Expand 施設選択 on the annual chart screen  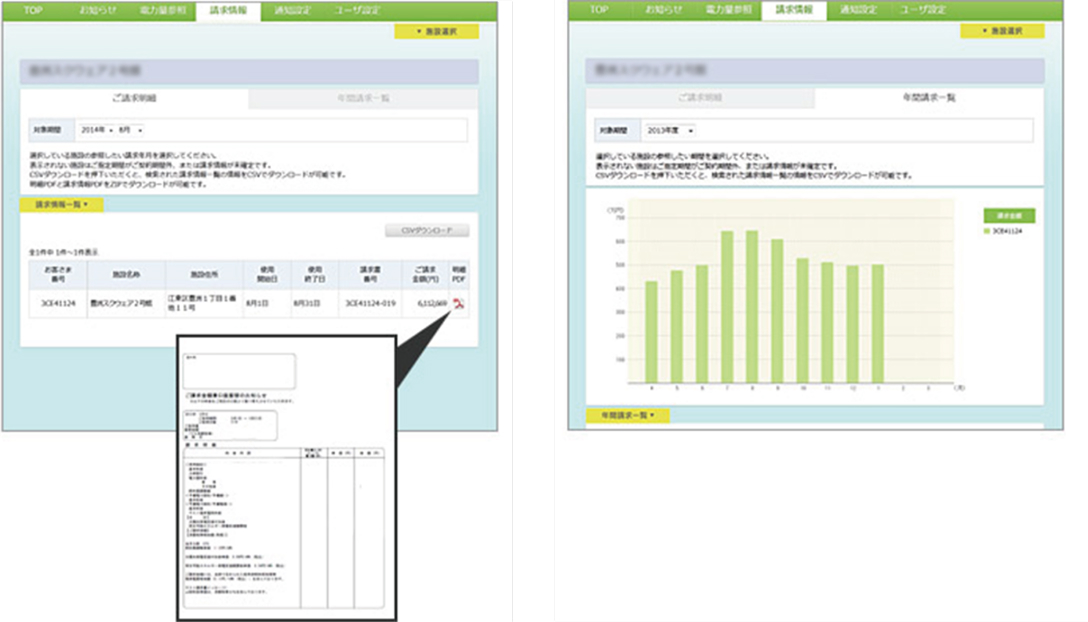click(1001, 32)
